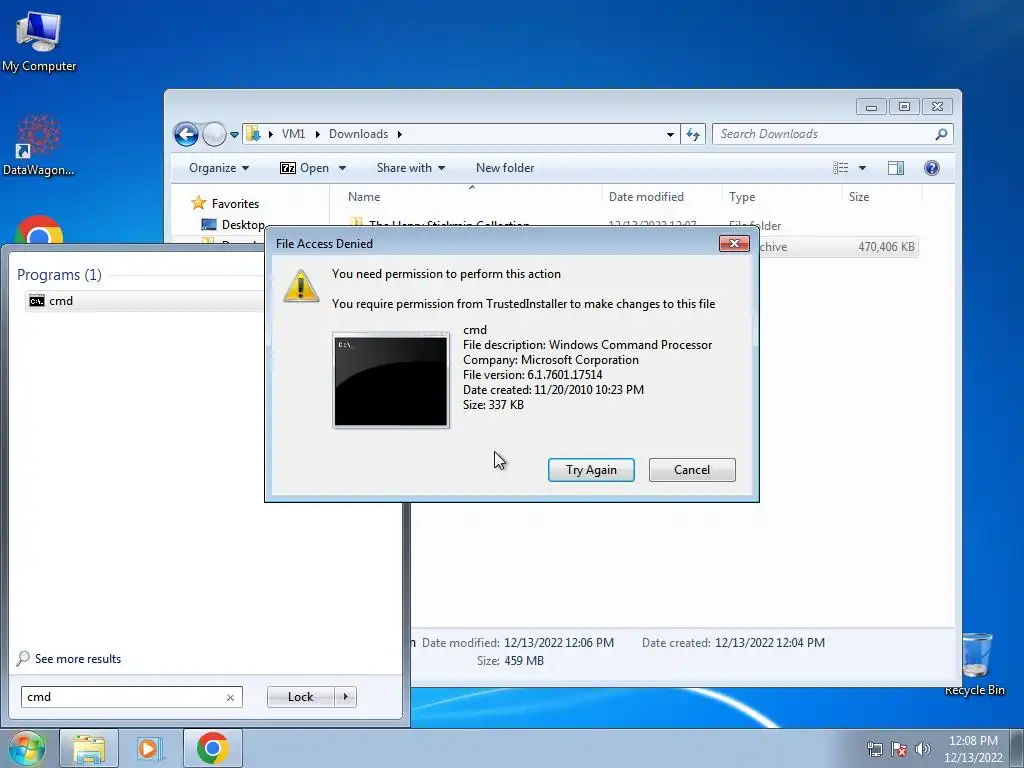
Task: Open recent locations dropdown arrow
Action: [x=234, y=135]
